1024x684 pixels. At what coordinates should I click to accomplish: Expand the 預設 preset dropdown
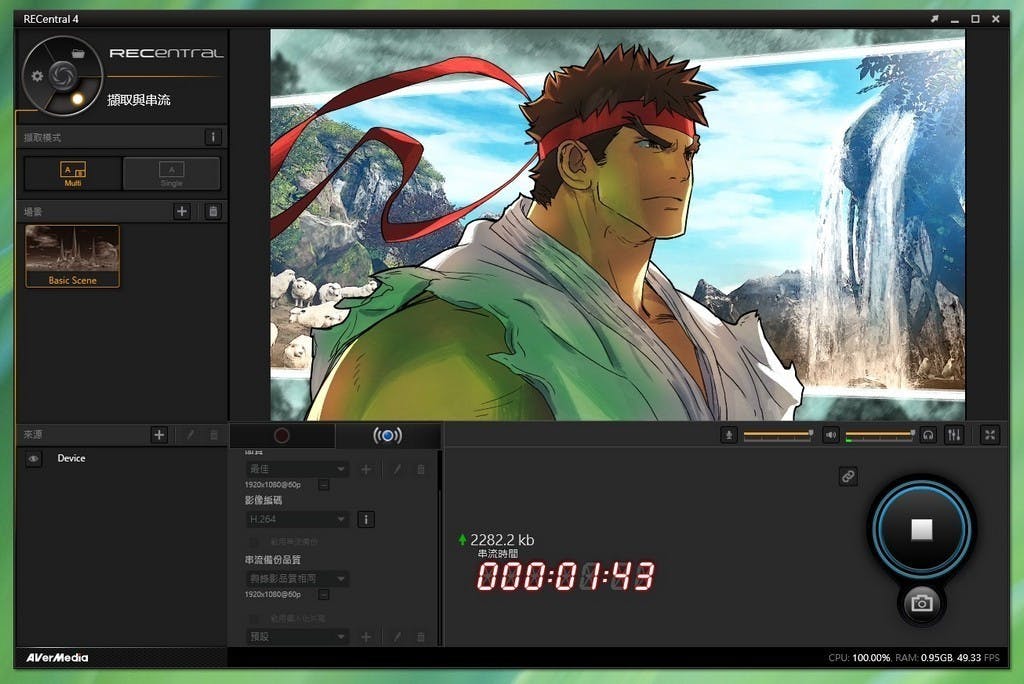pyautogui.click(x=298, y=637)
